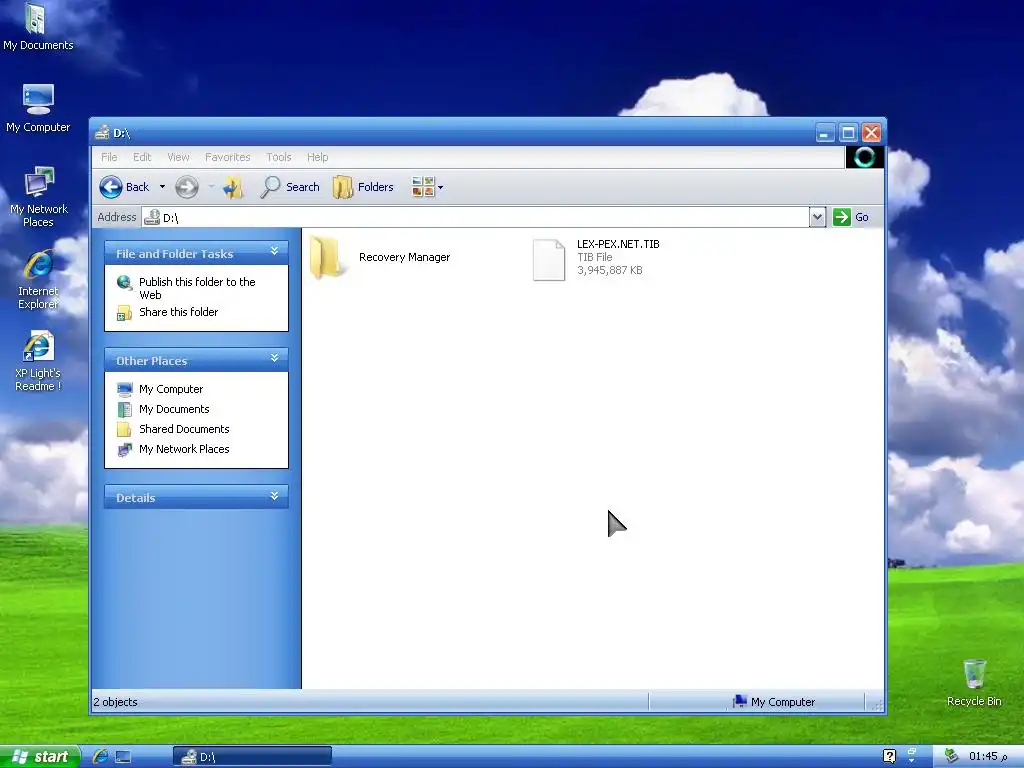Launch Internet Explorer from Quick Launch
Image resolution: width=1024 pixels, height=768 pixels.
(x=100, y=756)
